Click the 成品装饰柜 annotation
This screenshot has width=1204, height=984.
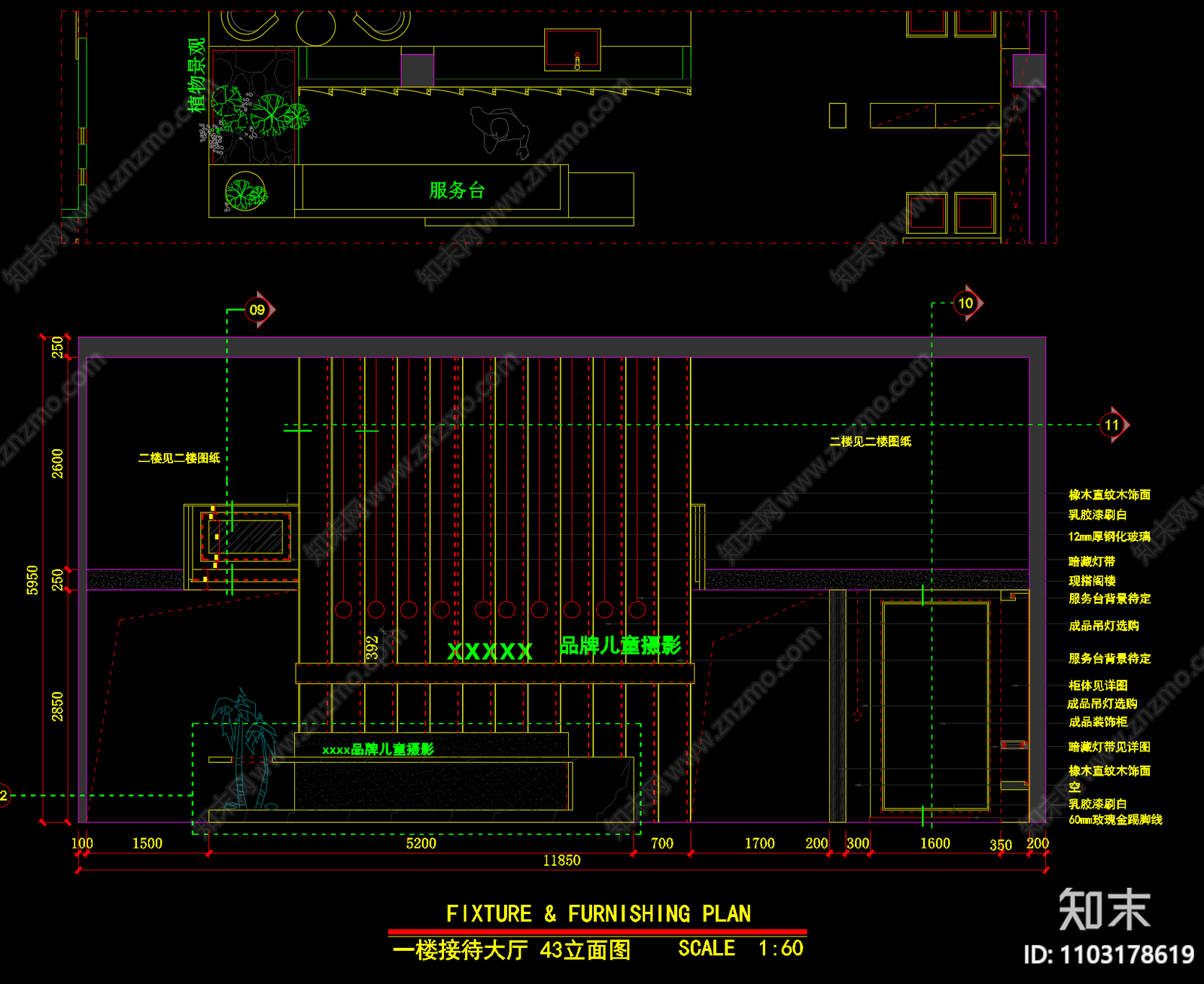1098,721
